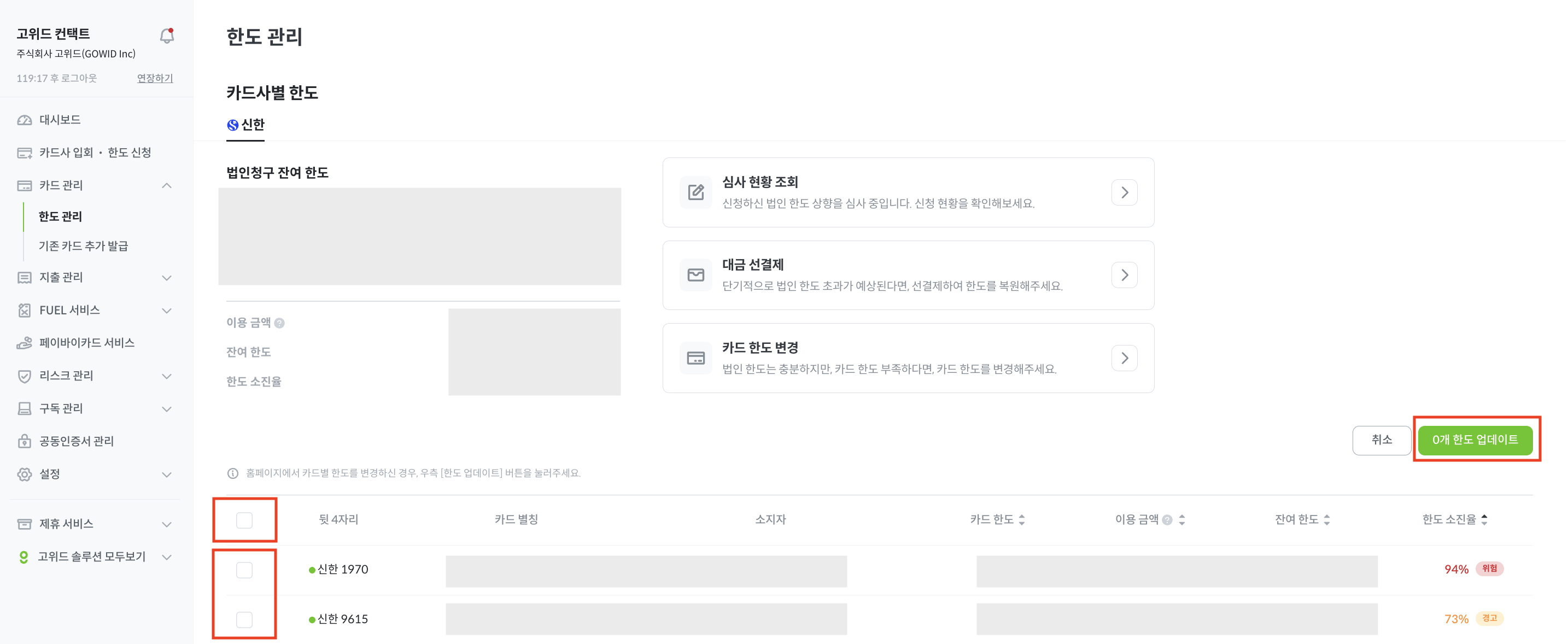Expand the 지출 관리 sidebar section
This screenshot has width=1568, height=644.
coord(166,278)
